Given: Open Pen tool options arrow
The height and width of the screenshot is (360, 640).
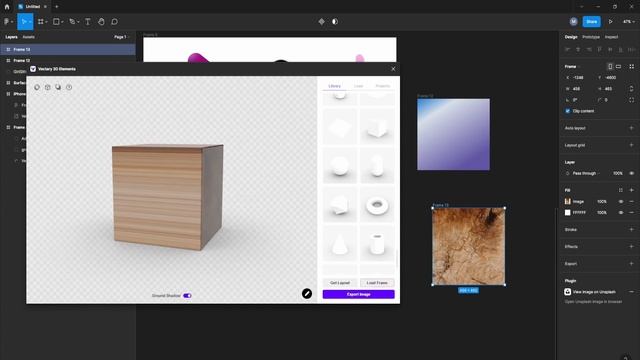Looking at the screenshot, I should (78, 22).
